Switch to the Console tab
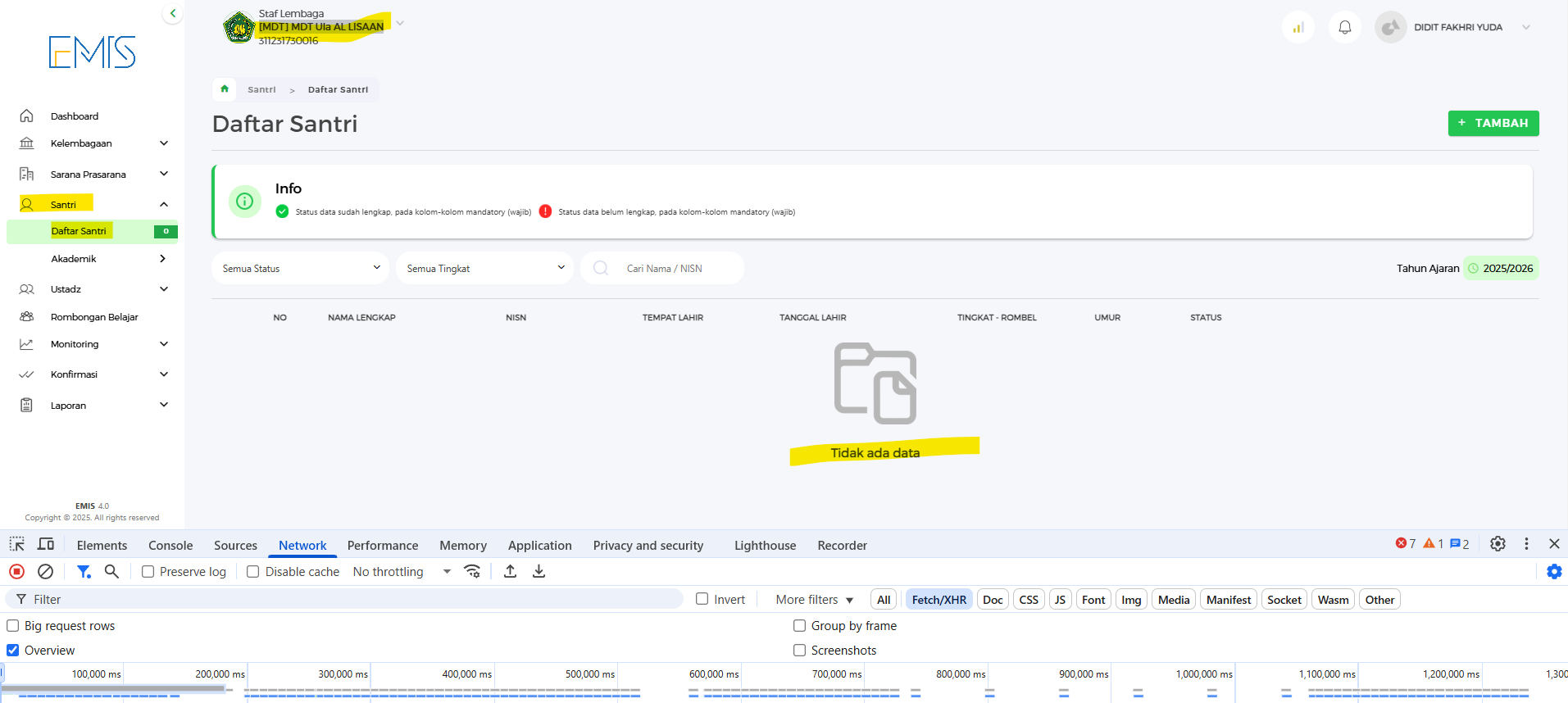This screenshot has height=703, width=1568. point(170,546)
